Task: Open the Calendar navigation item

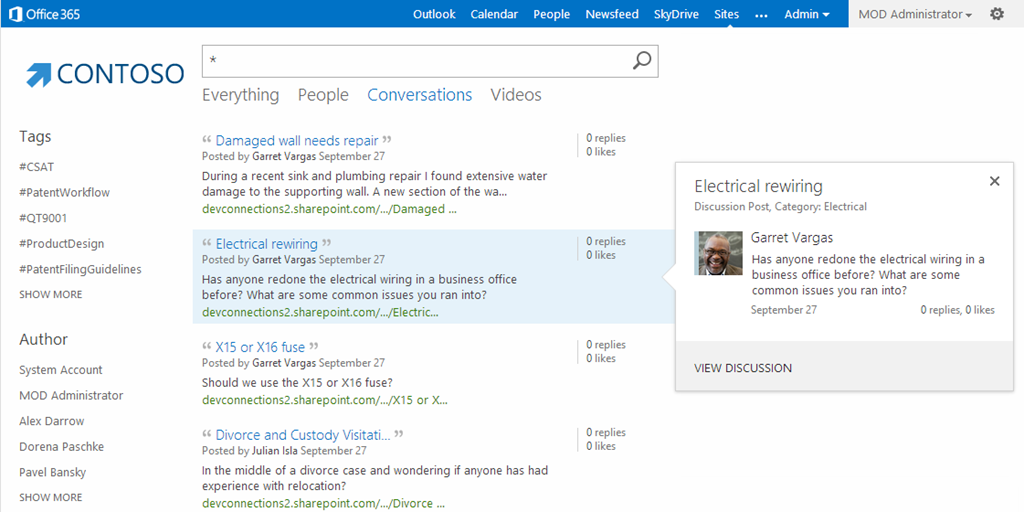Action: click(x=494, y=14)
